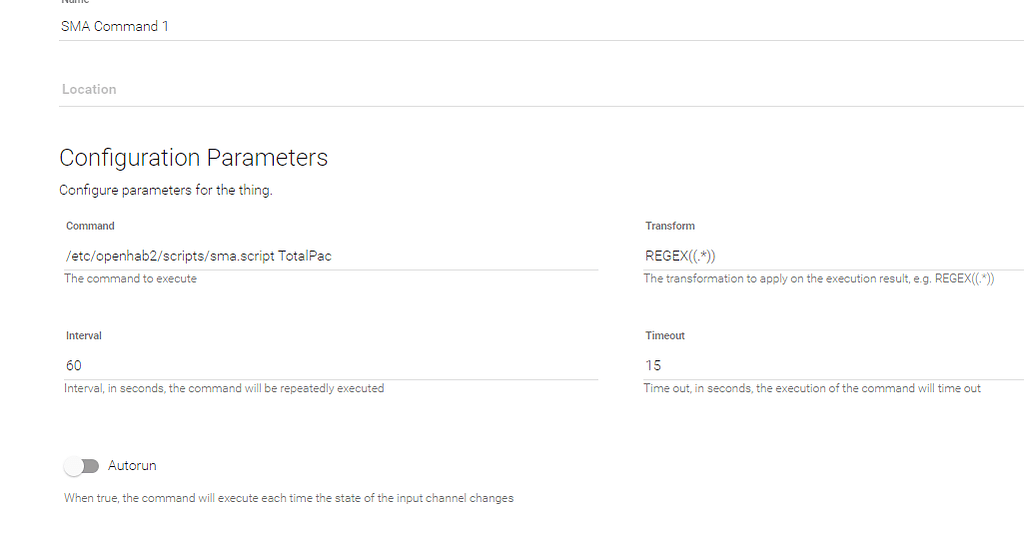This screenshot has height=541, width=1024.
Task: Click the hint text below the Timeout field
Action: coord(812,388)
